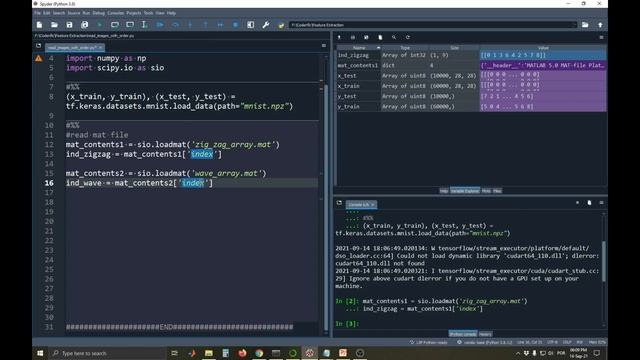Open working directory path combo box

(433, 25)
